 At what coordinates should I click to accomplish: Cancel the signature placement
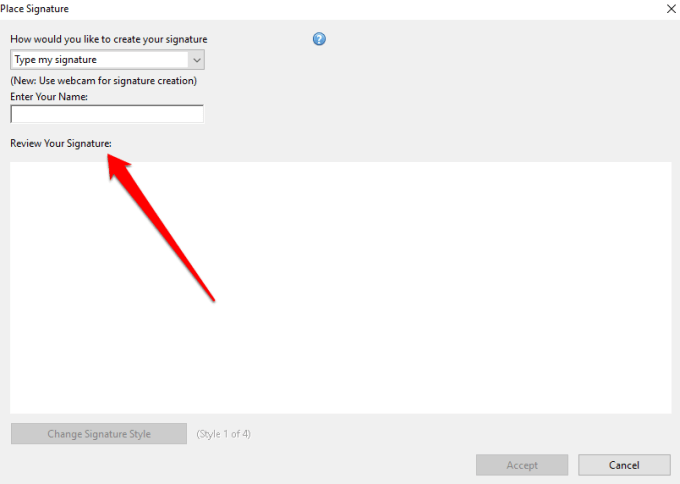pos(624,465)
